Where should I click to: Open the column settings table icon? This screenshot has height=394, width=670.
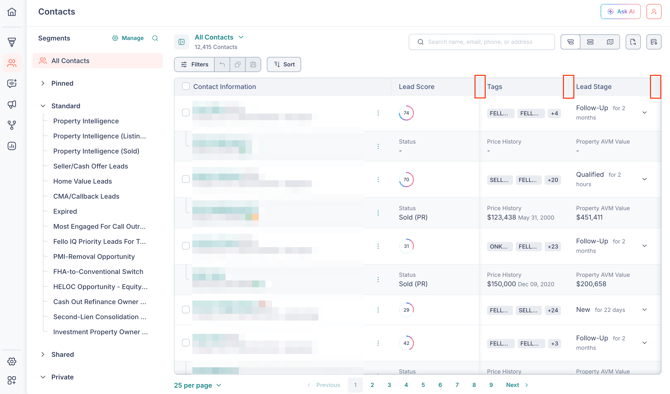[654, 42]
